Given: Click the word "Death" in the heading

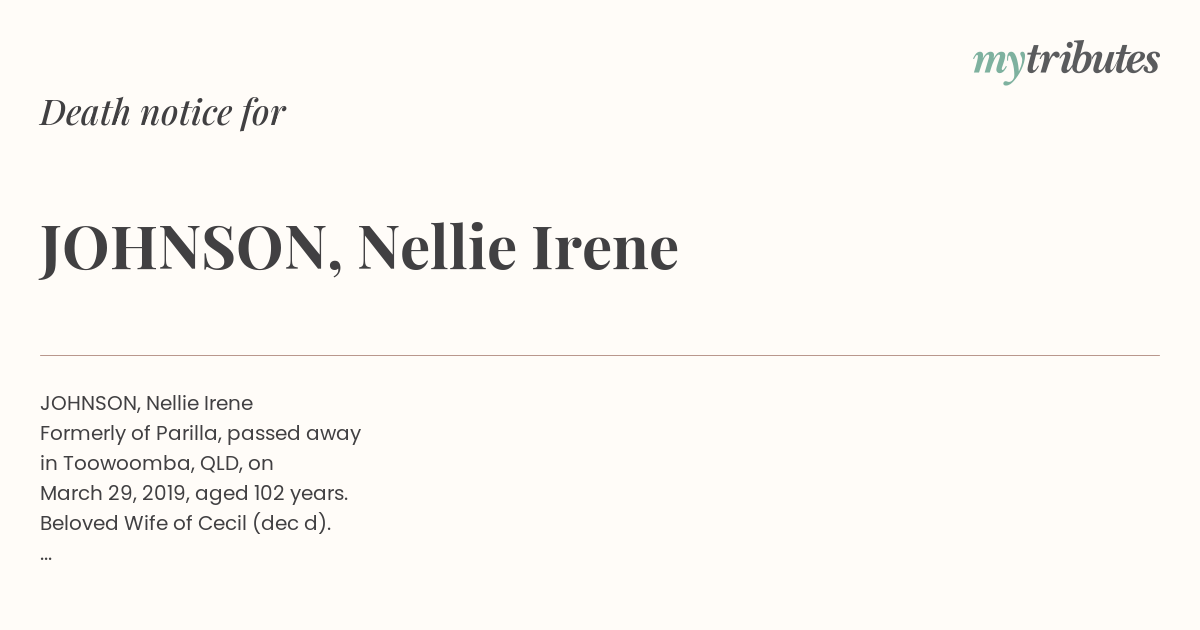Looking at the screenshot, I should pos(86,113).
